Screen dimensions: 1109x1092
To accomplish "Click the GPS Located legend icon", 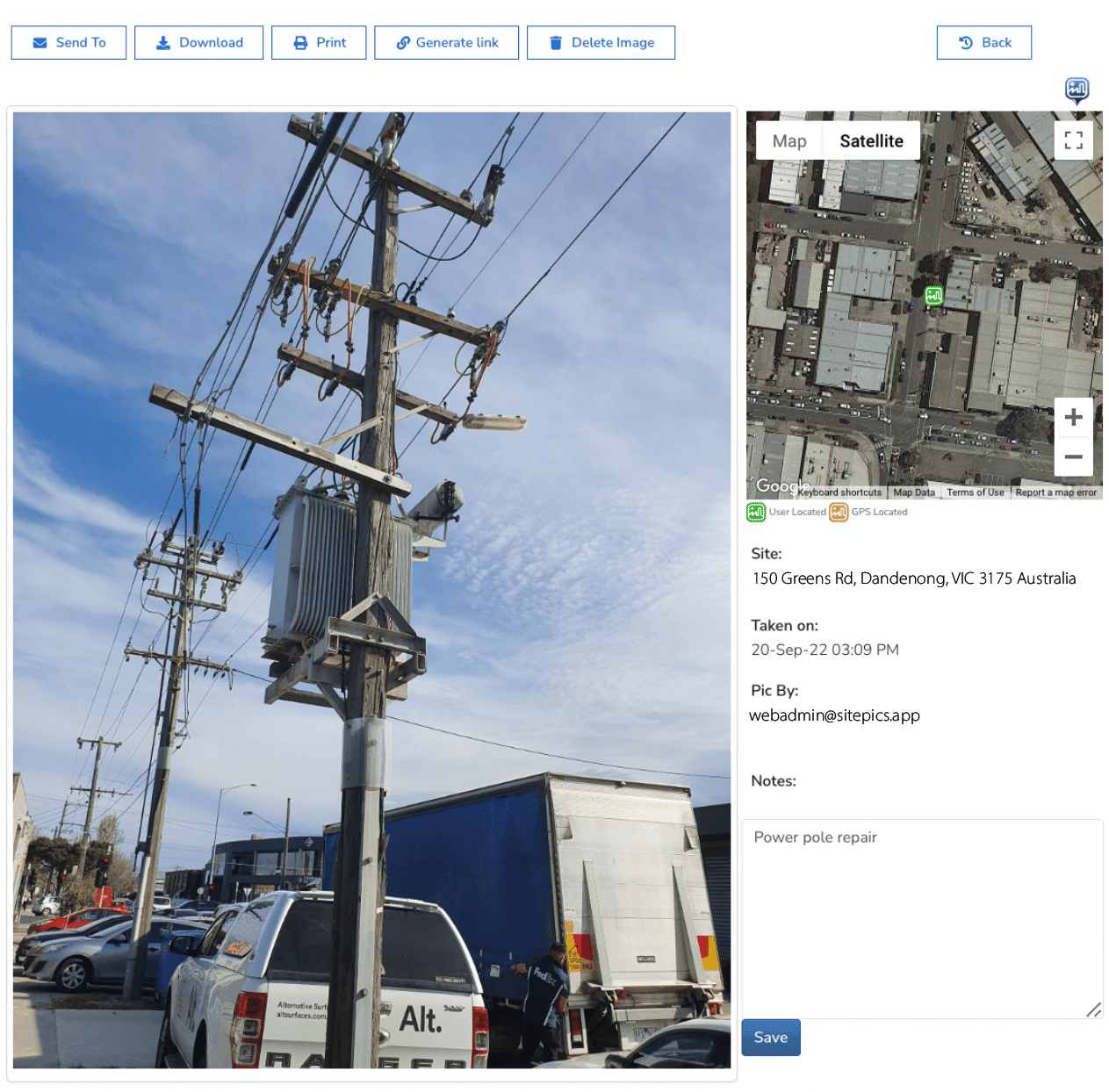I will pyautogui.click(x=839, y=512).
